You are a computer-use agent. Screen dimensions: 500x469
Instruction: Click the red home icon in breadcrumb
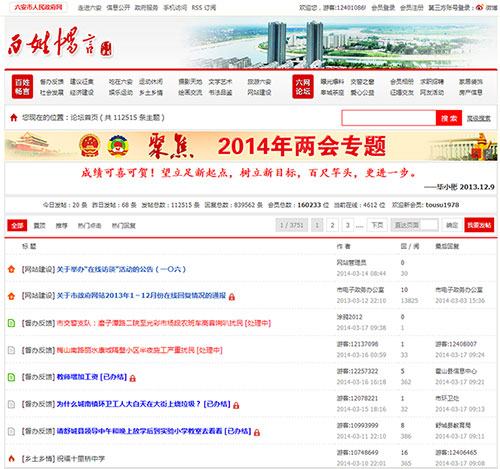(14, 117)
